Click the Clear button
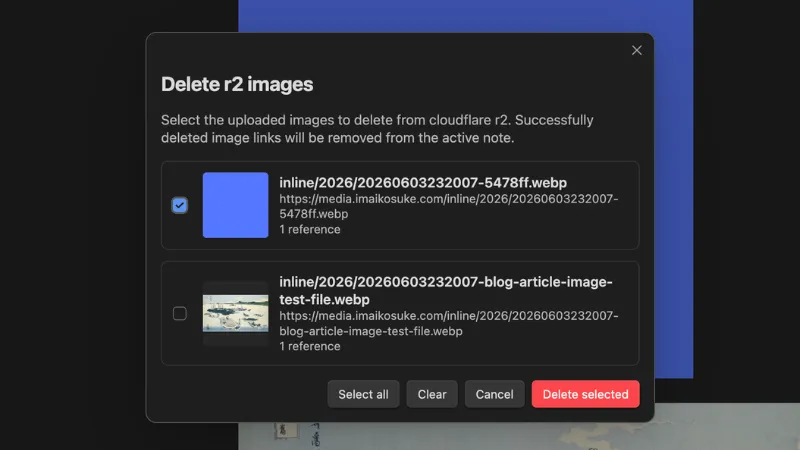800x450 pixels. [x=432, y=394]
